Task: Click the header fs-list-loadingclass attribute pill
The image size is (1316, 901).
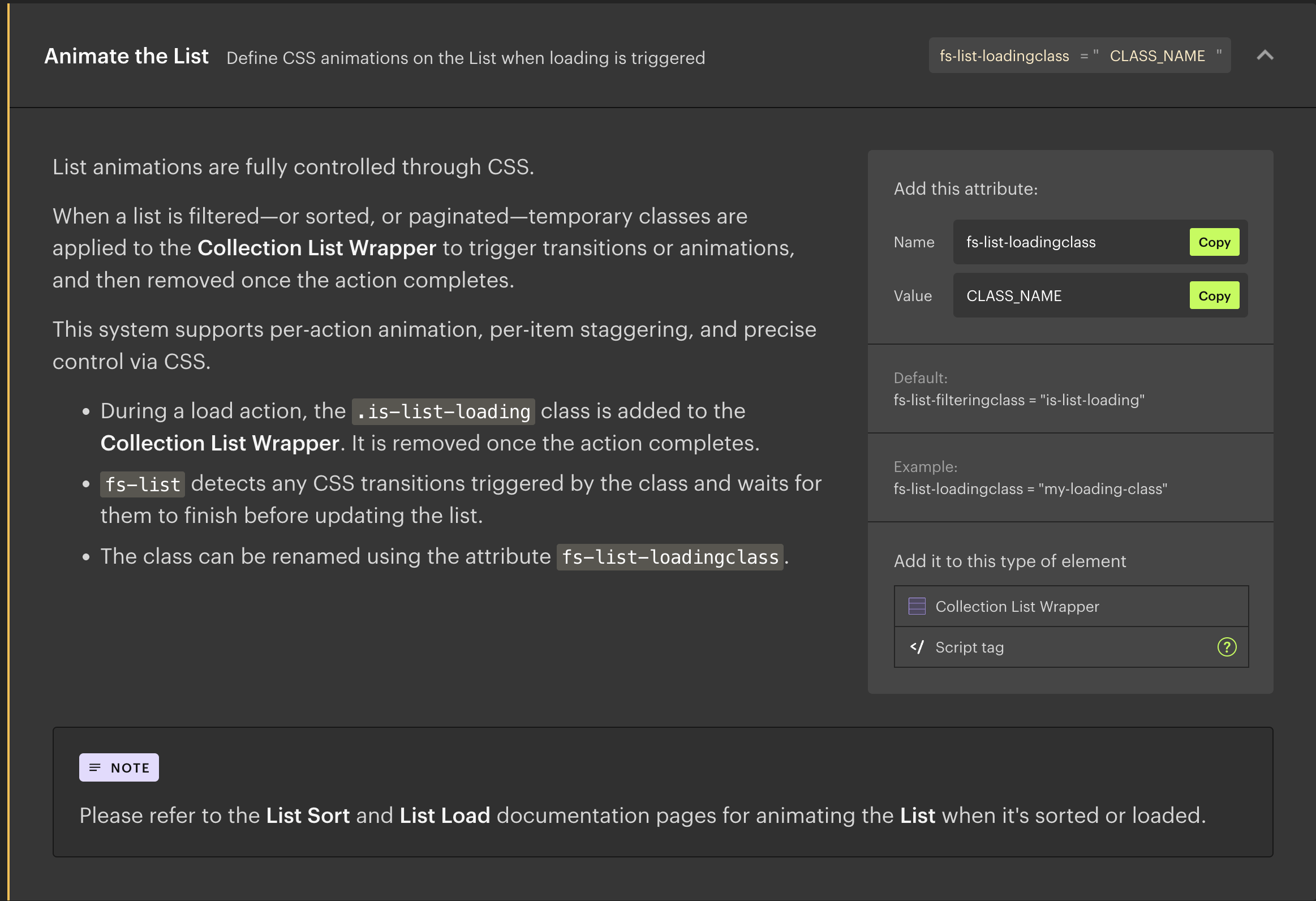Action: tap(1079, 55)
